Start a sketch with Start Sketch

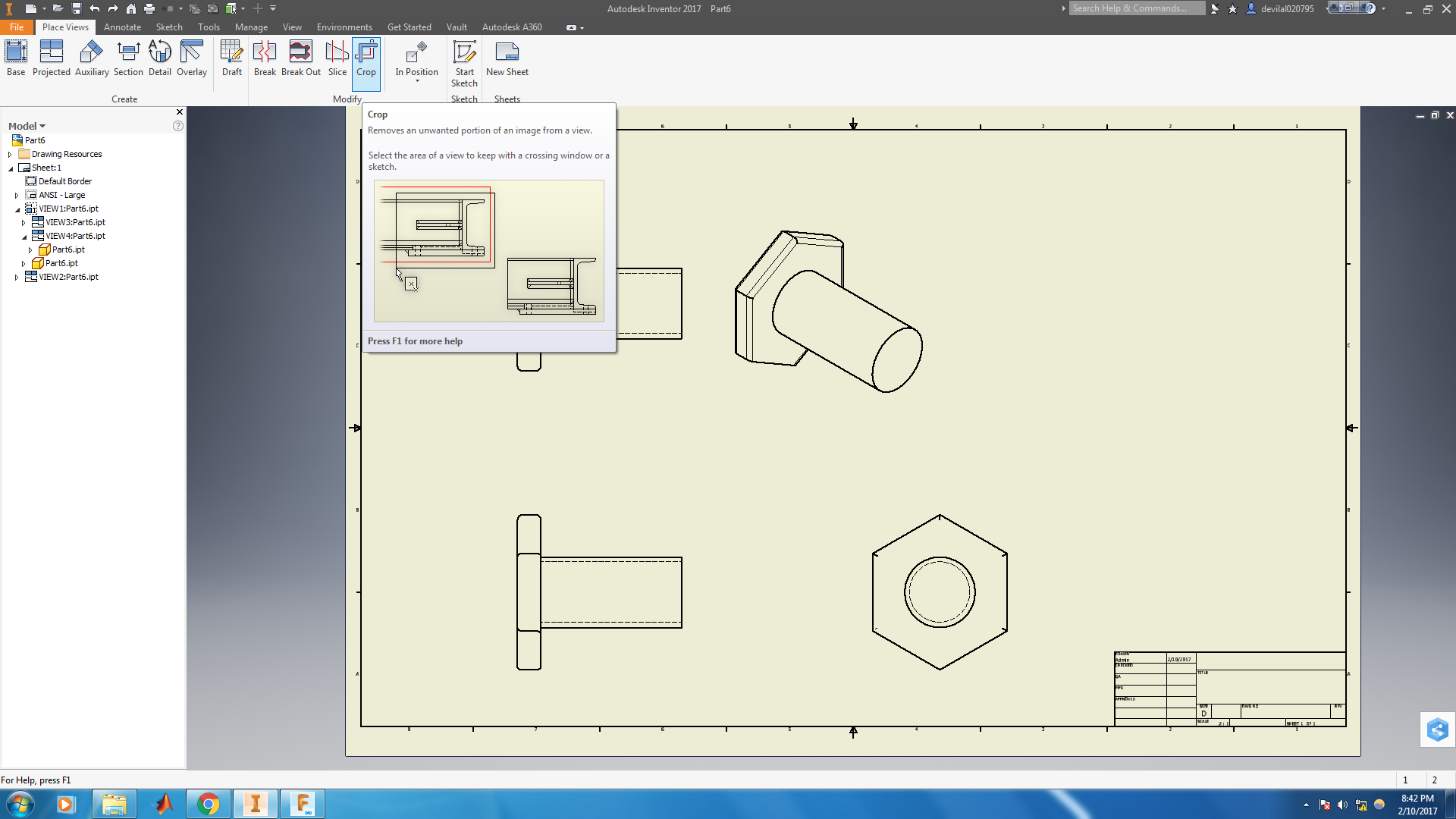click(x=464, y=61)
